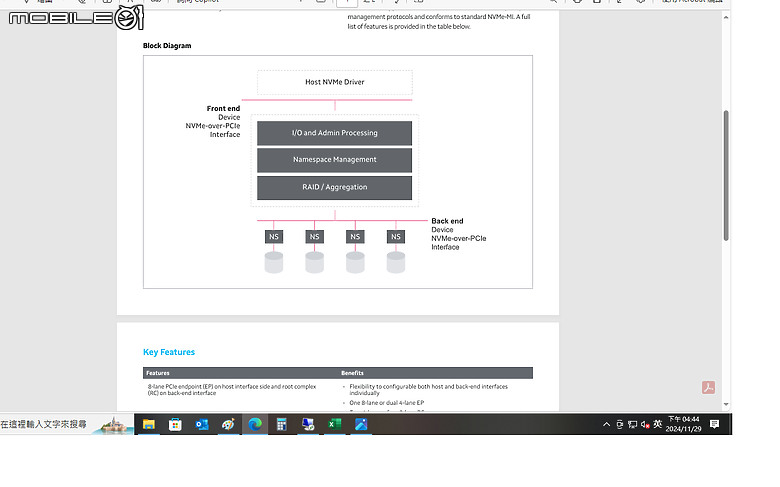Image resolution: width=780 pixels, height=487 pixels.
Task: Click the 'Front end' label
Action: (x=223, y=108)
